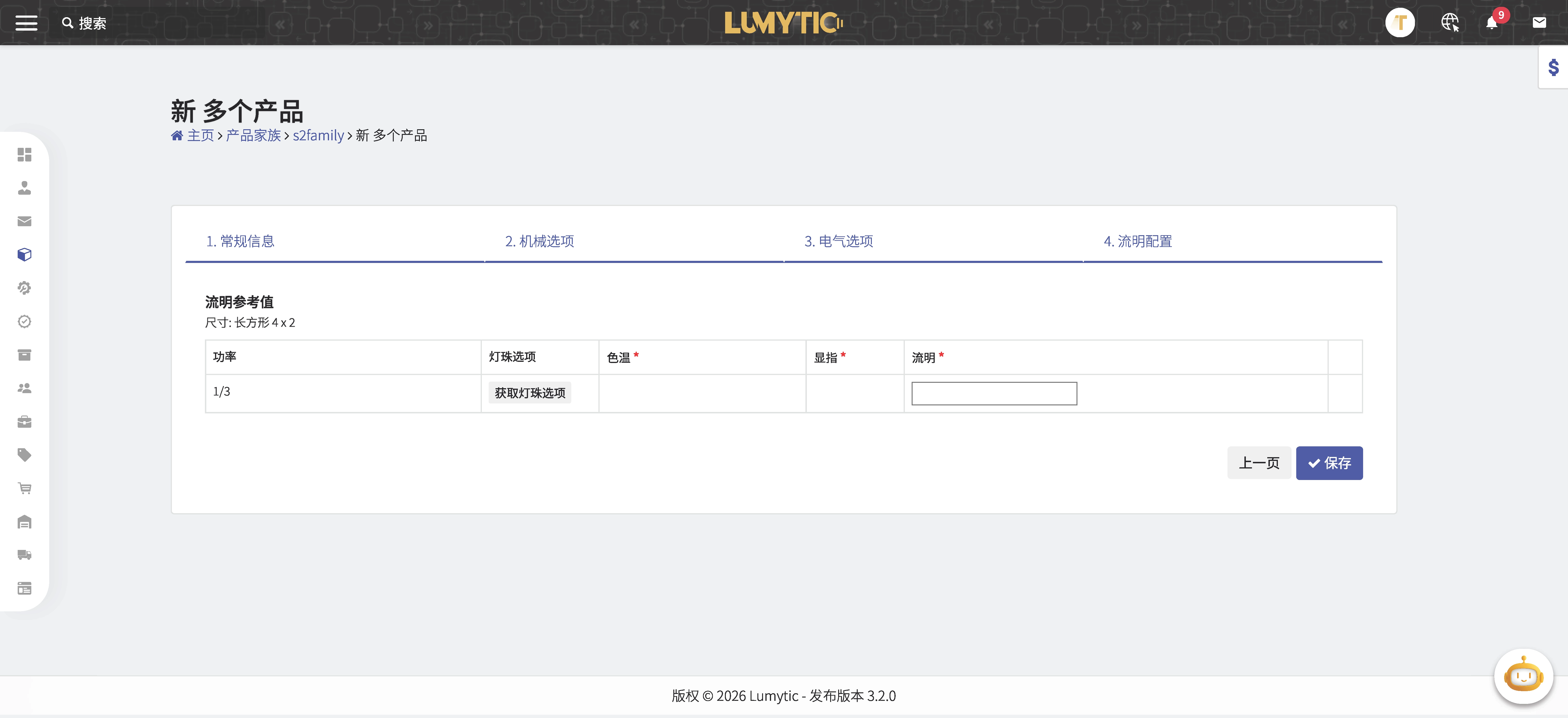
Task: Open the hamburger main menu
Action: [x=26, y=23]
